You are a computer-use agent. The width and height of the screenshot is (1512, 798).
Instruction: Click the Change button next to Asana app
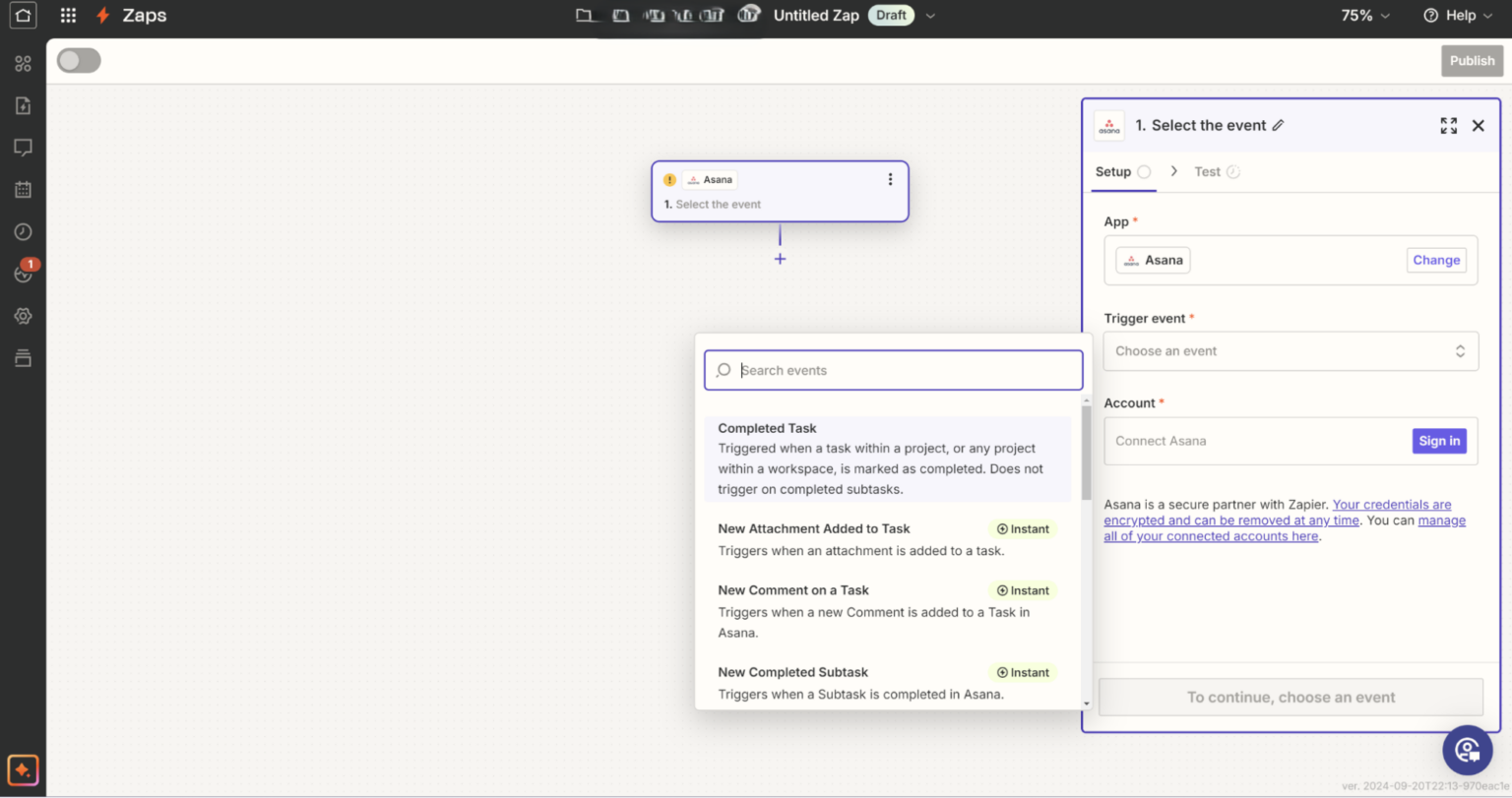(1436, 260)
